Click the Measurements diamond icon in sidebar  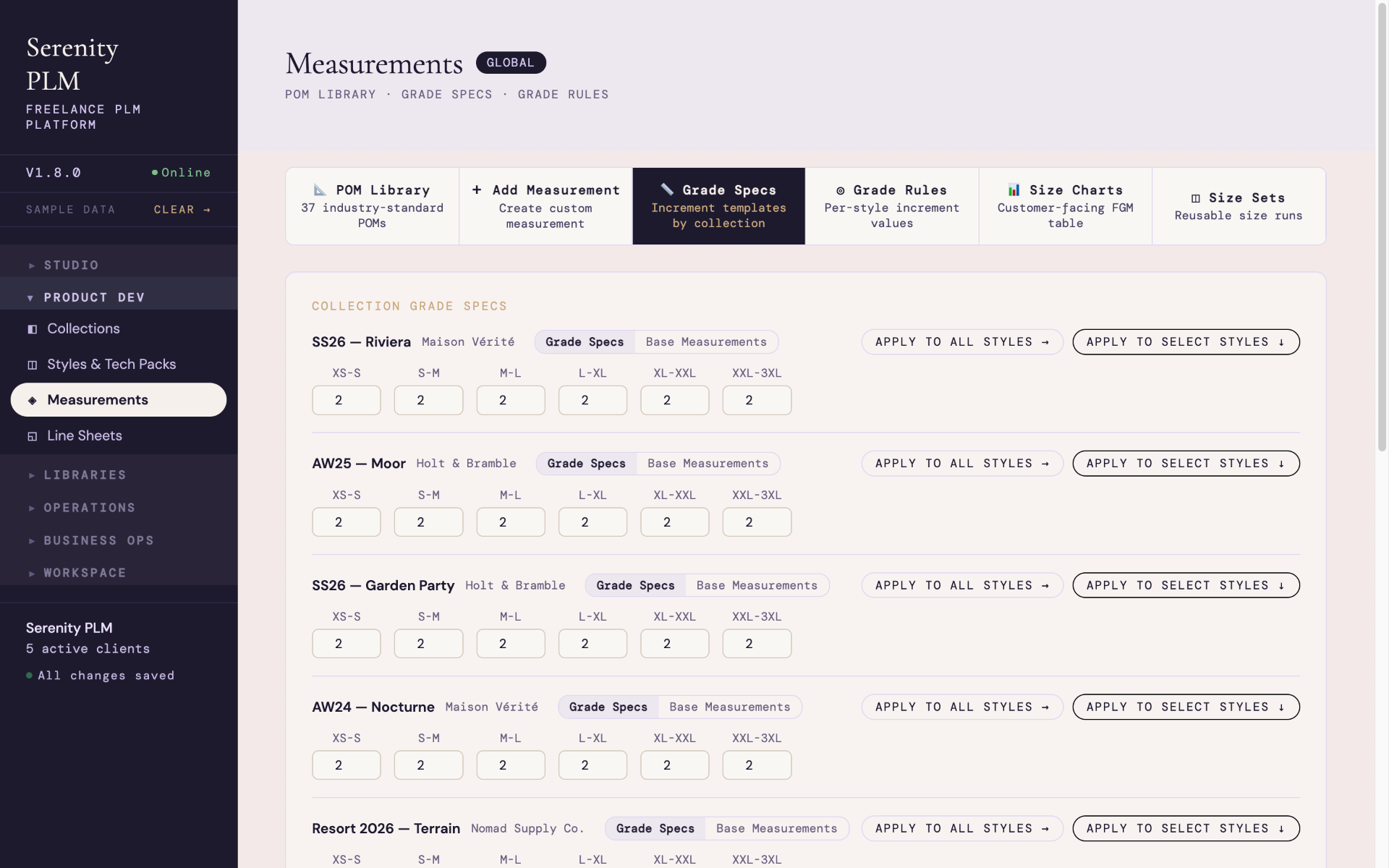coord(33,400)
